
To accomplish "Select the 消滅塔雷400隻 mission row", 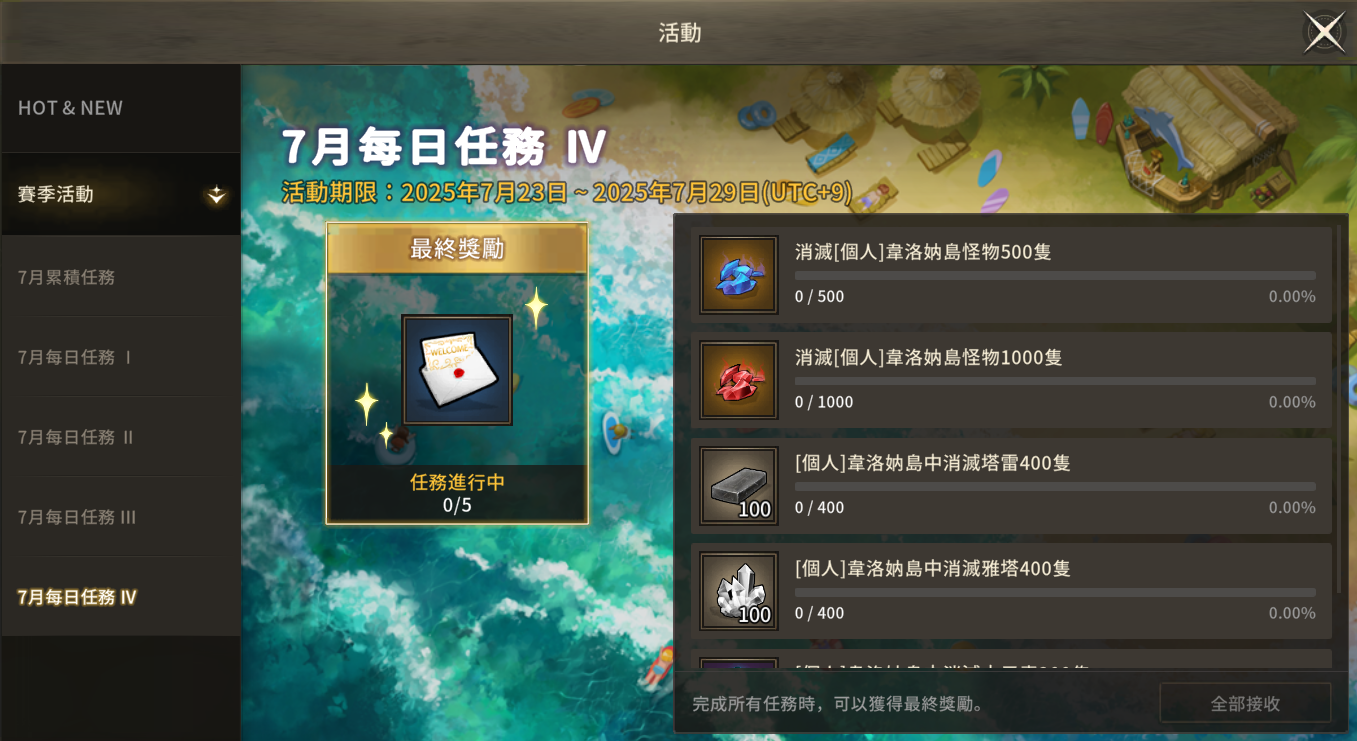I will coord(1011,486).
